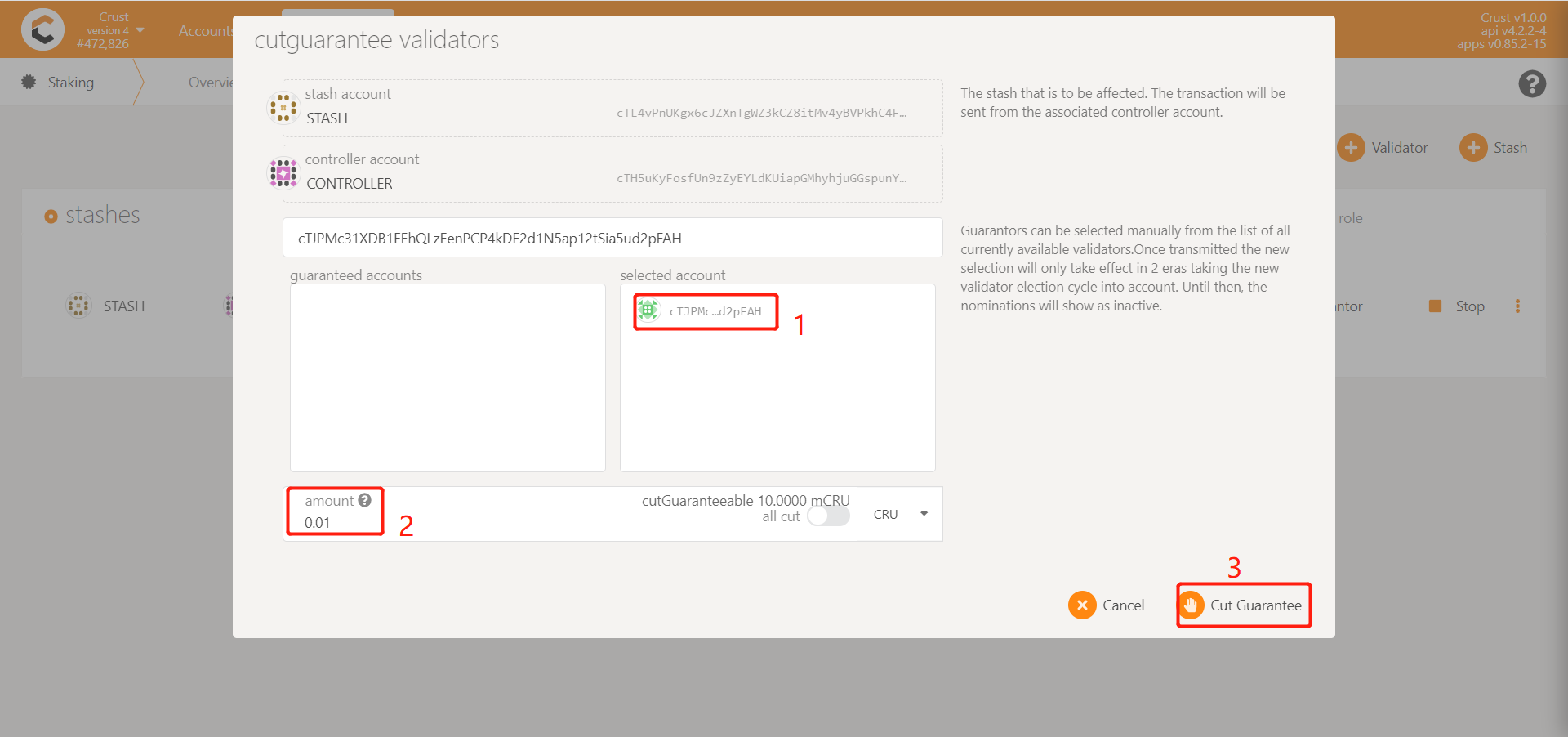Click the add Stash button
Image resolution: width=1568 pixels, height=737 pixels.
coord(1494,148)
